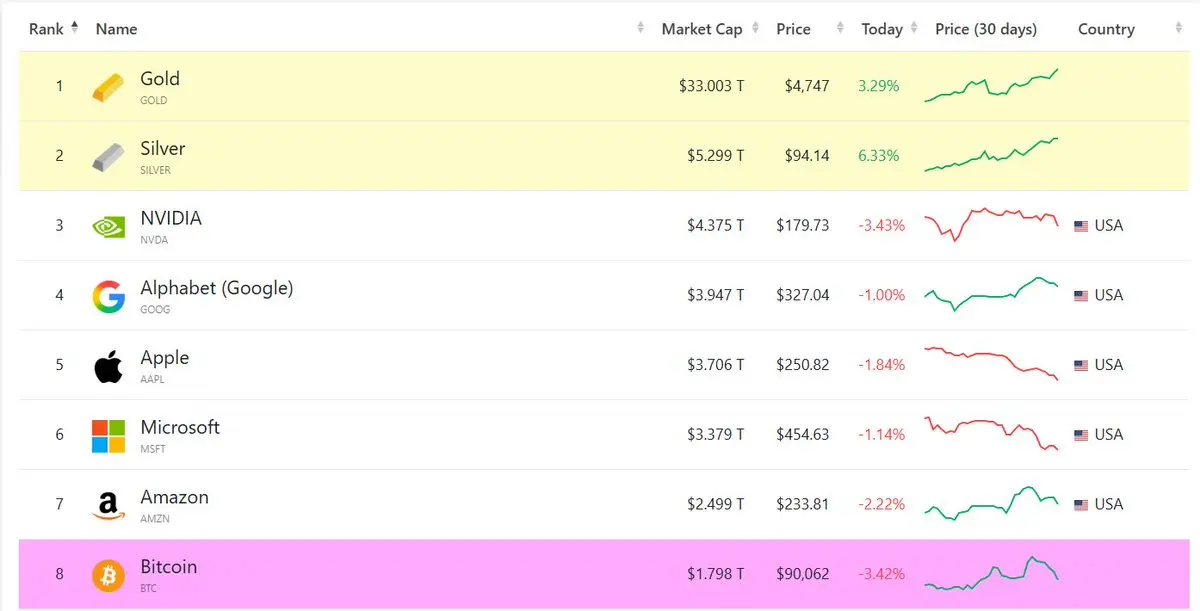
Task: Open the Bitcoin name link
Action: pos(169,567)
